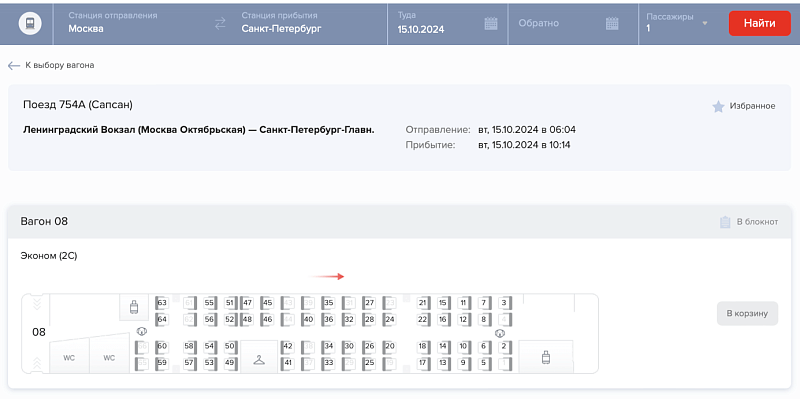Choose seat 49

pos(230,364)
